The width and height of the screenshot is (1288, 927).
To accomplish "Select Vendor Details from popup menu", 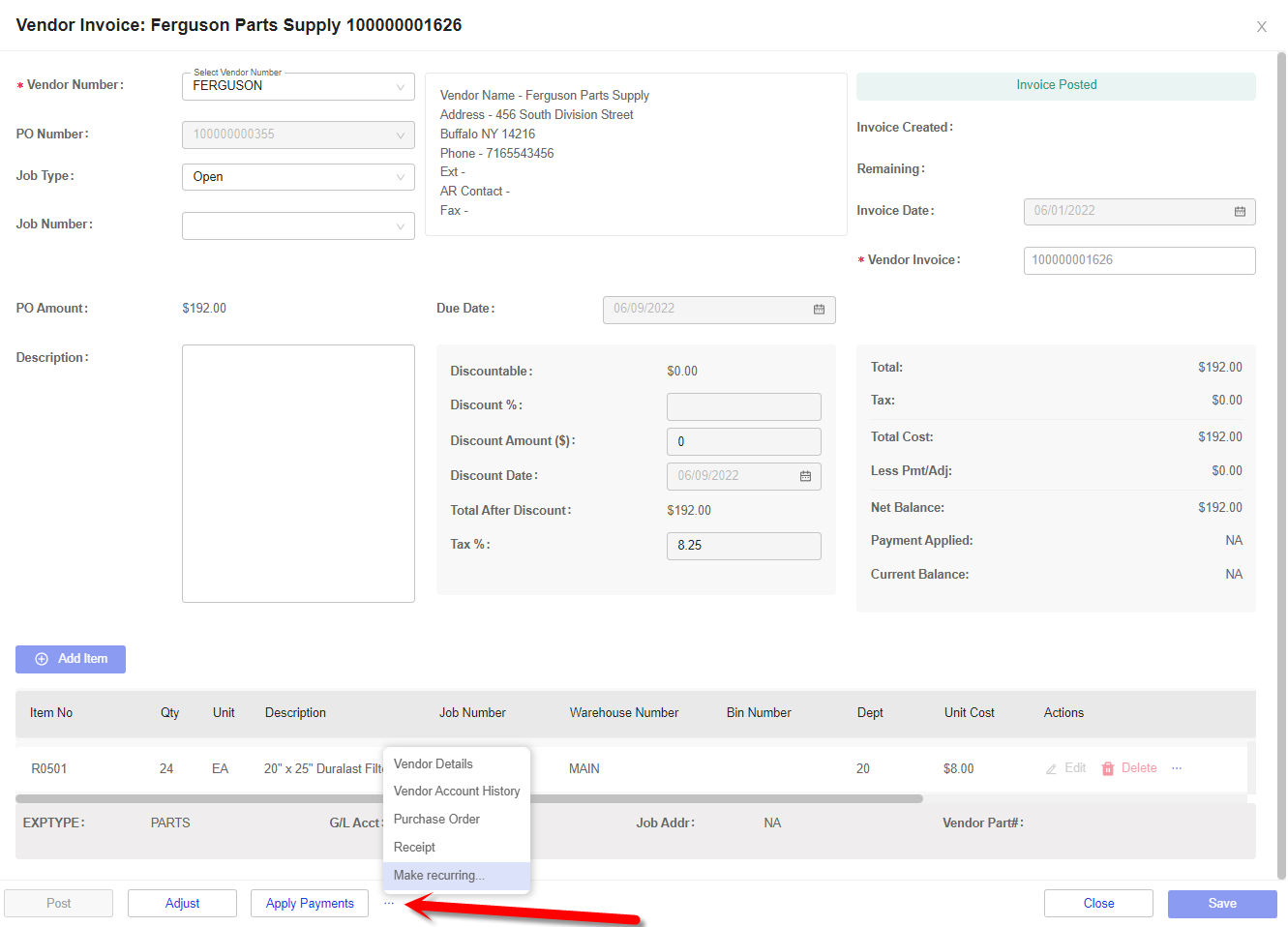I will [x=457, y=763].
